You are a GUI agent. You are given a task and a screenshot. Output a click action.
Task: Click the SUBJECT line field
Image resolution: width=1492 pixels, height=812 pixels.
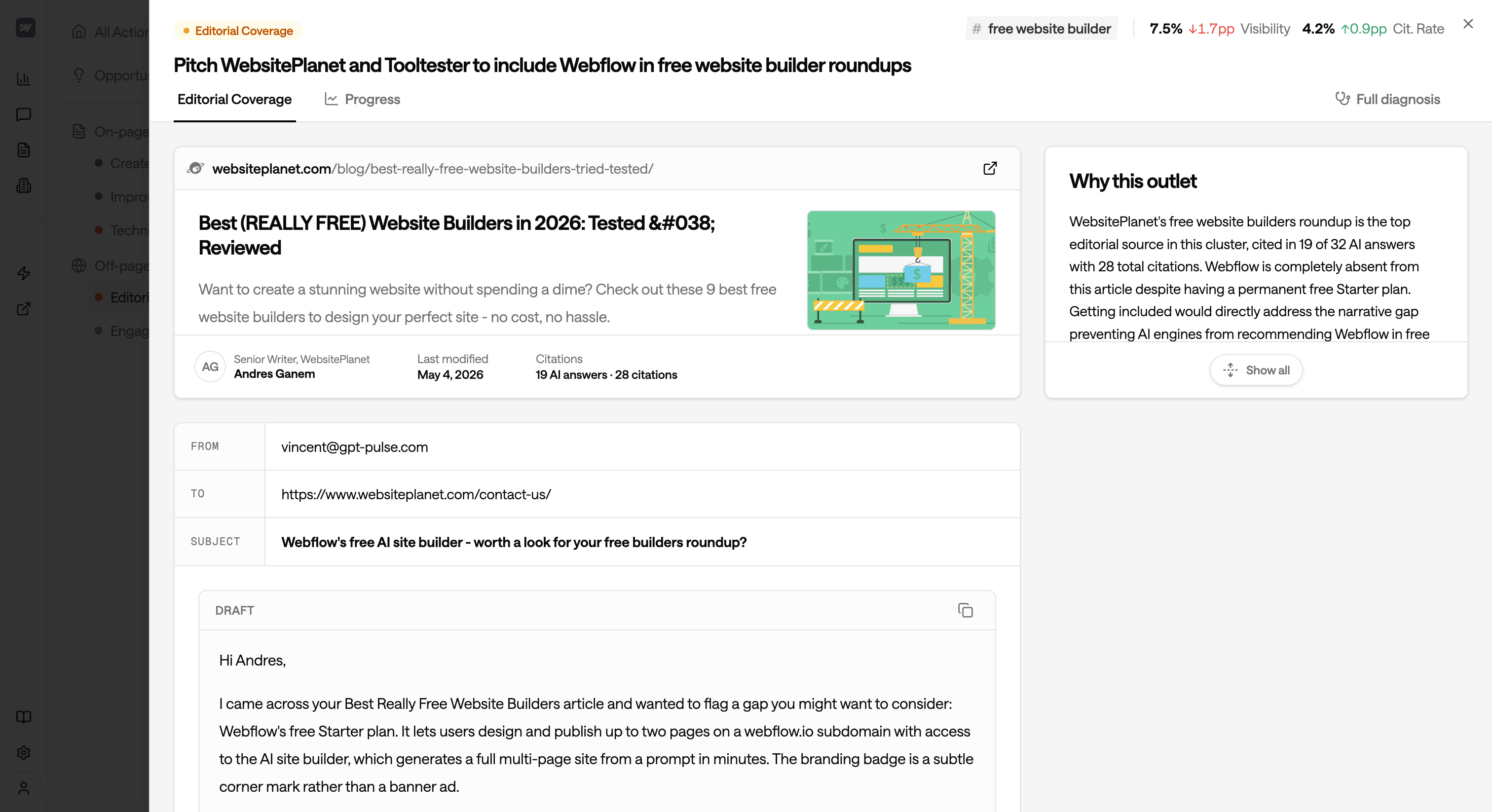(642, 542)
